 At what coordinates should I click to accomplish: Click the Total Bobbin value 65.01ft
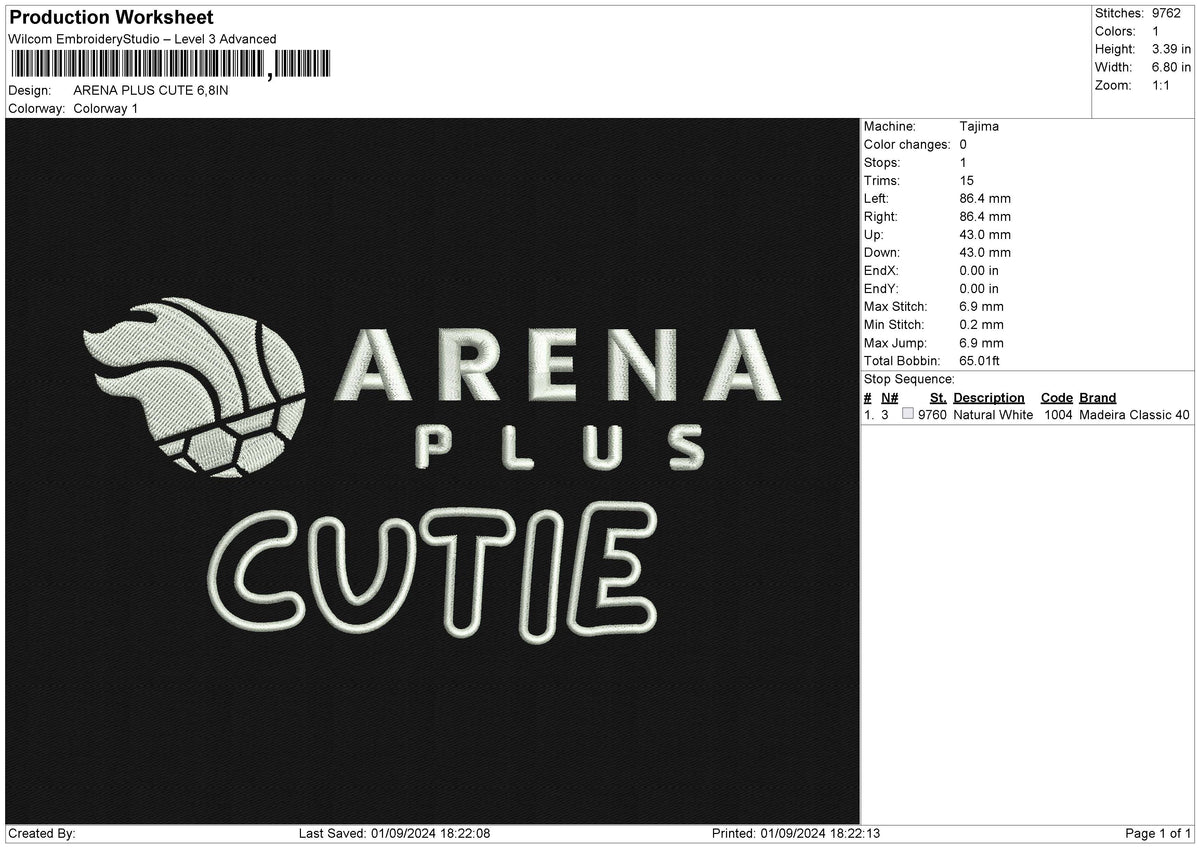click(x=980, y=360)
